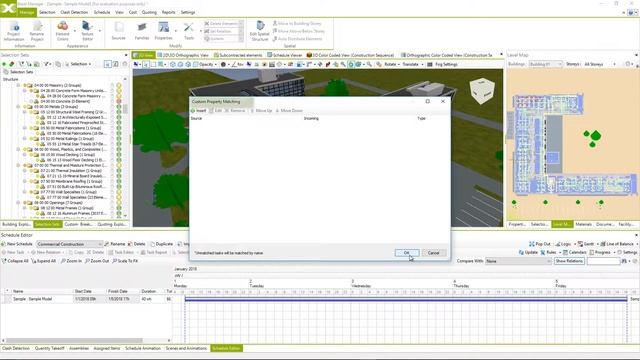Screen dimensions: 640x360
Task: Click Zoom In in Schedule Editor
Action: coord(71,261)
